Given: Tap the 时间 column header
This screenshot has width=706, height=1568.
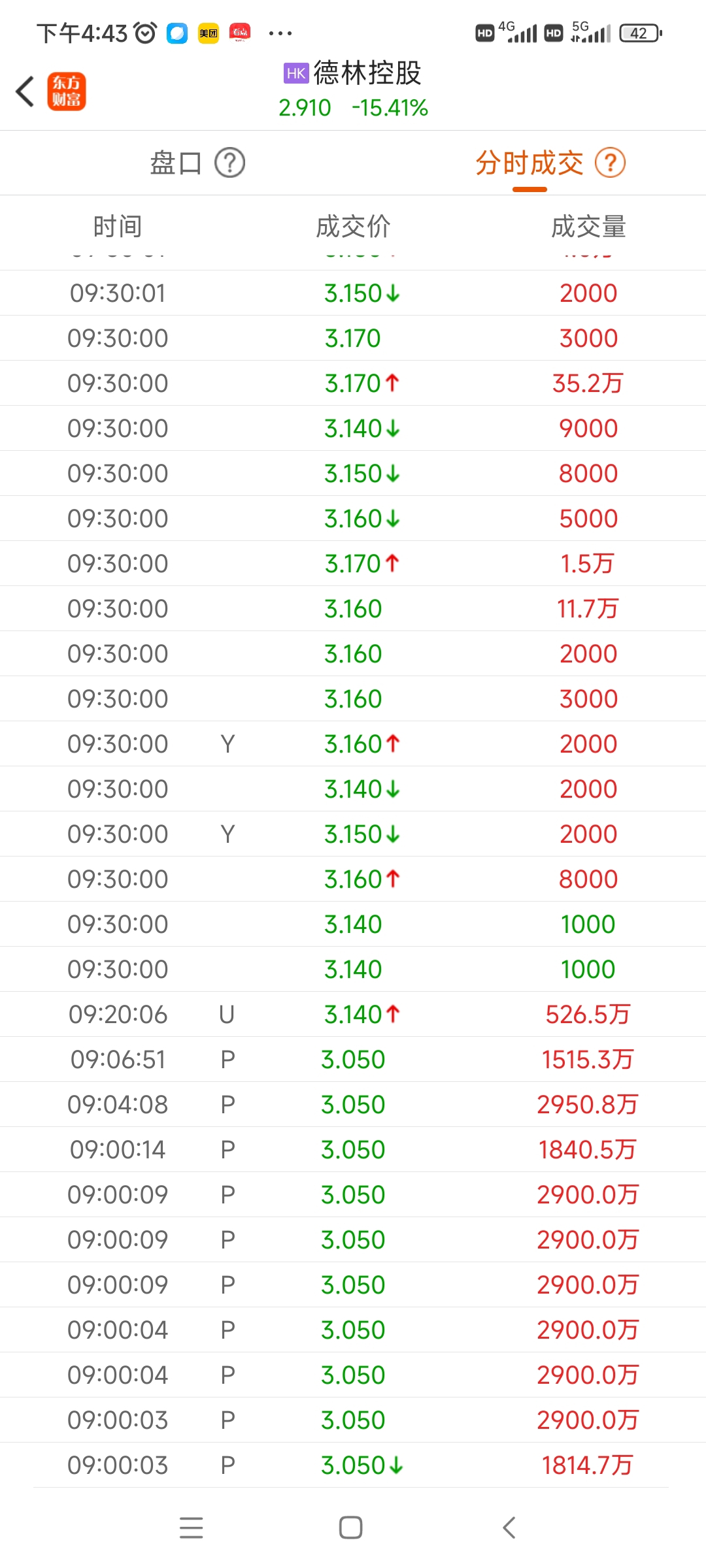Looking at the screenshot, I should [118, 227].
